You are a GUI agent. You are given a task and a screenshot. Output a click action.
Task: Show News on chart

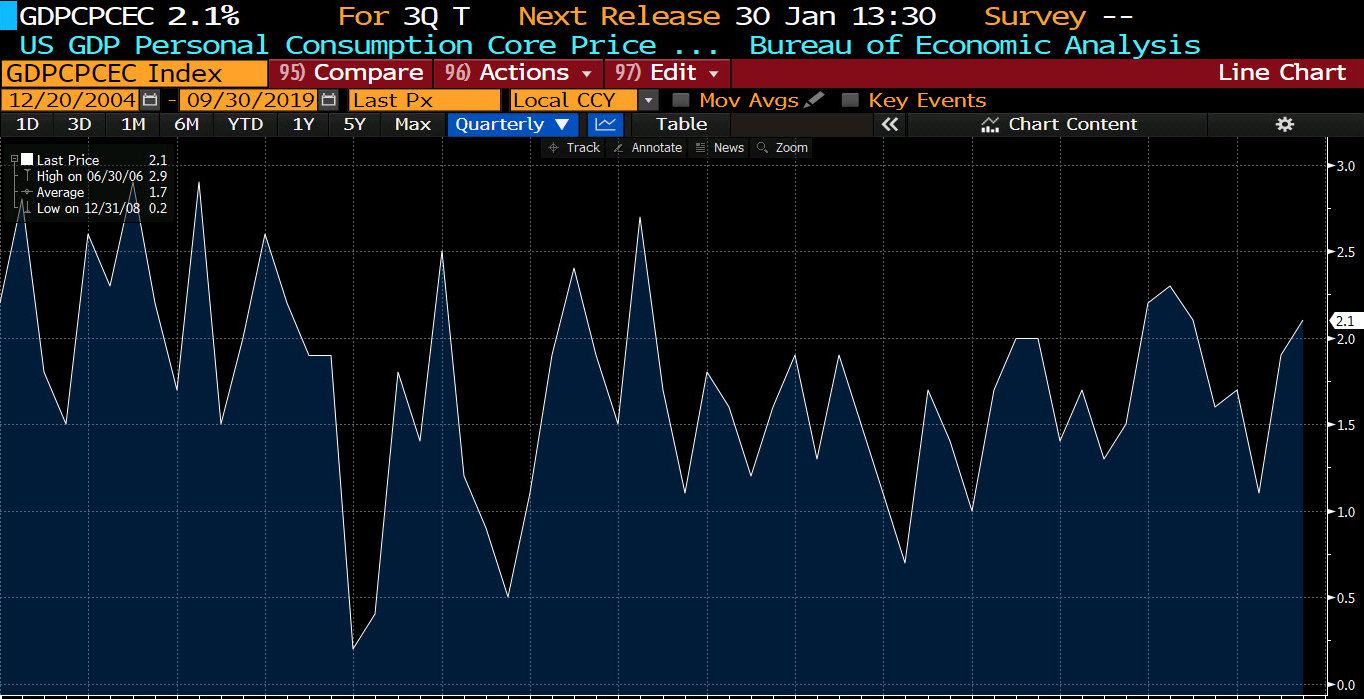click(720, 147)
